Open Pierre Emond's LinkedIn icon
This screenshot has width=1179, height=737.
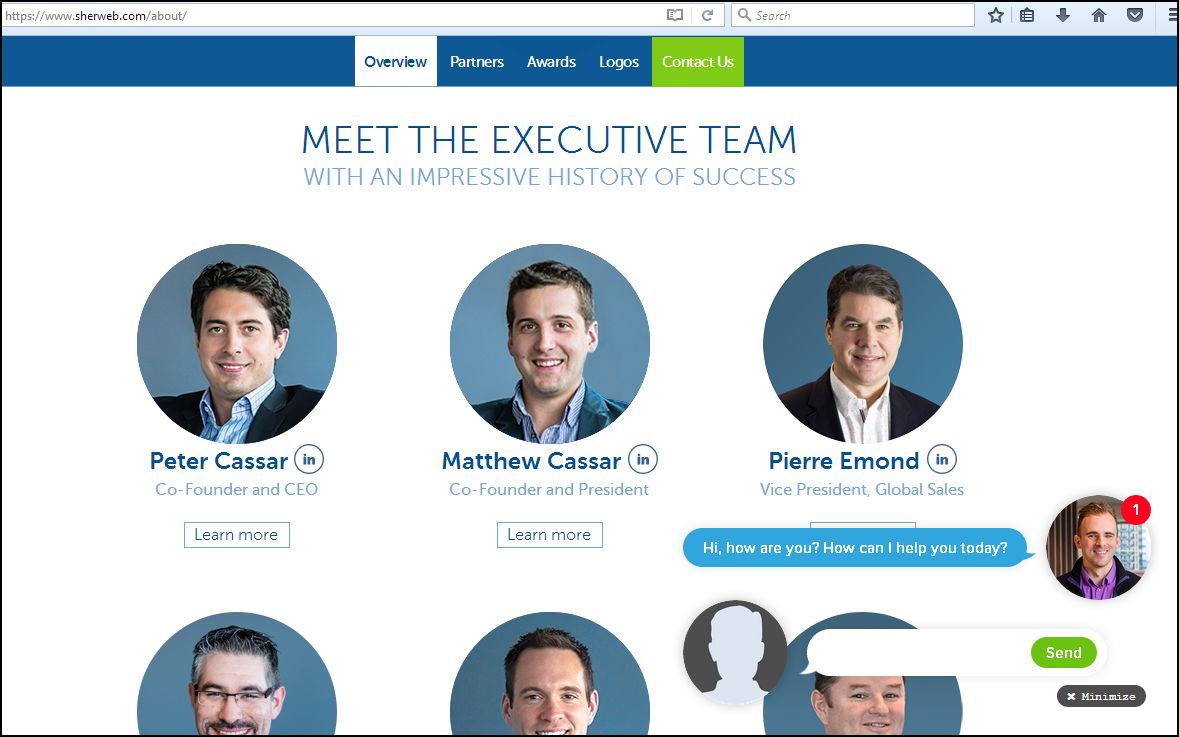[942, 459]
